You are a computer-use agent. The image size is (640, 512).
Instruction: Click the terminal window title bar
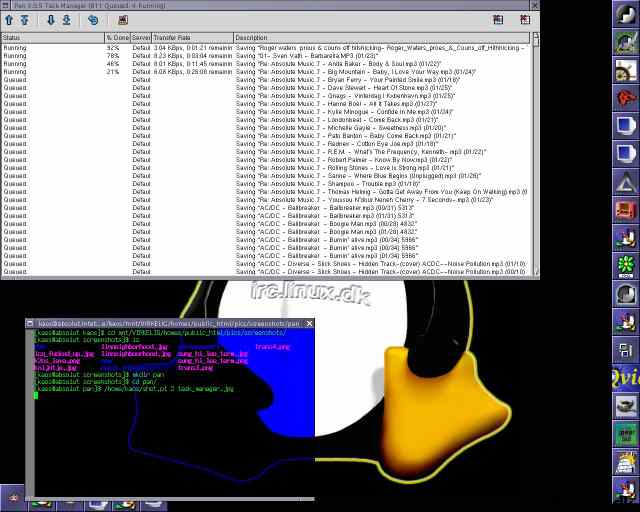tap(169, 324)
